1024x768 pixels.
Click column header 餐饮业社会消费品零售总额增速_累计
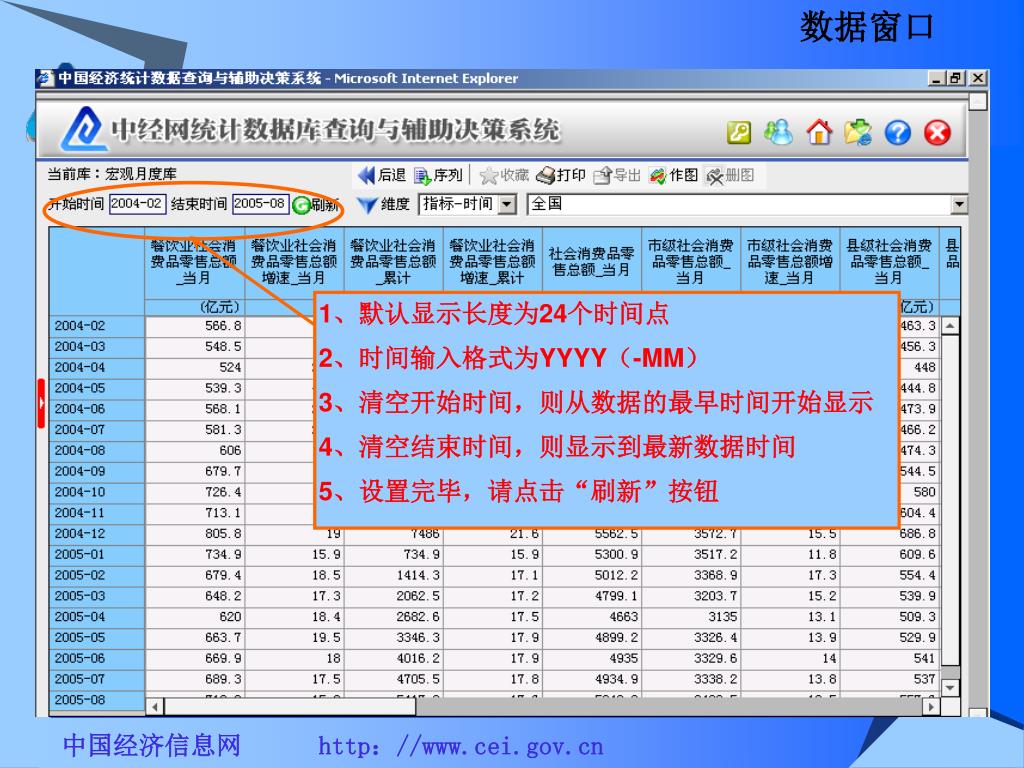click(492, 262)
